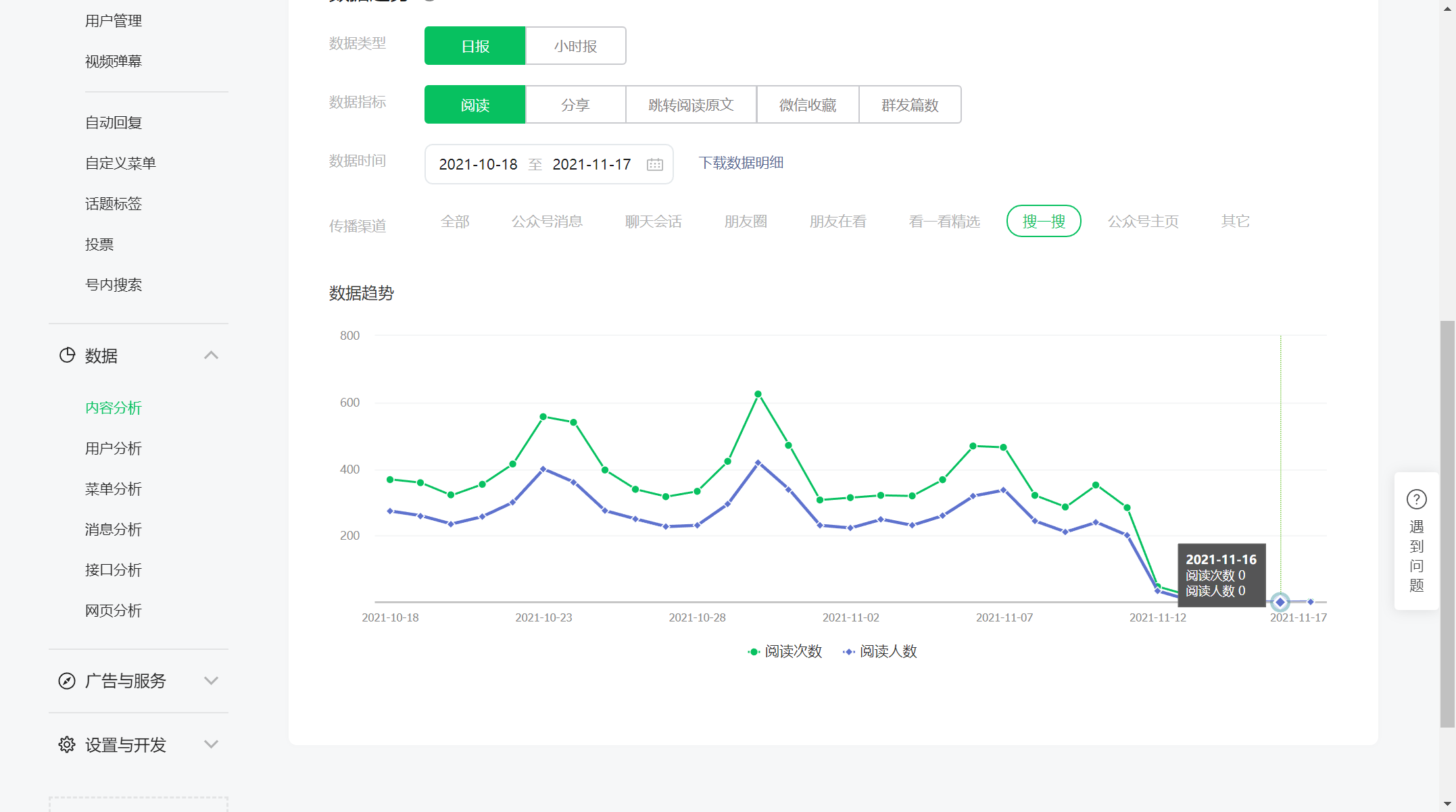
Task: Click the 2021-11-16 highlighted data point
Action: coord(1280,602)
